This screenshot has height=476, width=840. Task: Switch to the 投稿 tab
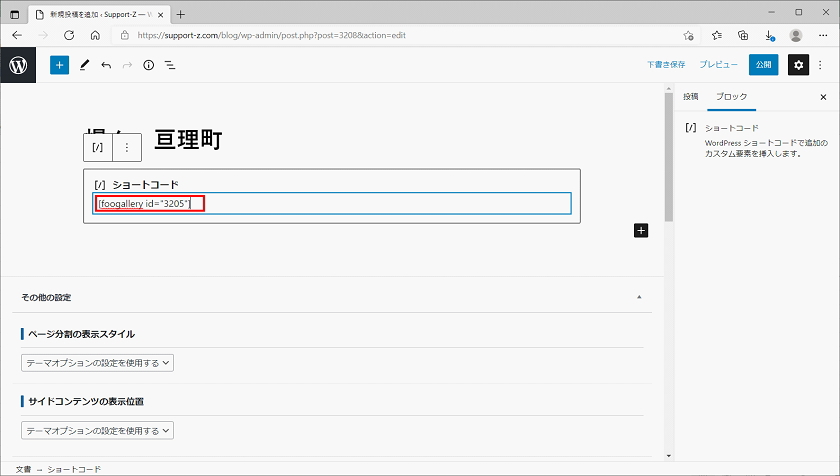click(691, 97)
